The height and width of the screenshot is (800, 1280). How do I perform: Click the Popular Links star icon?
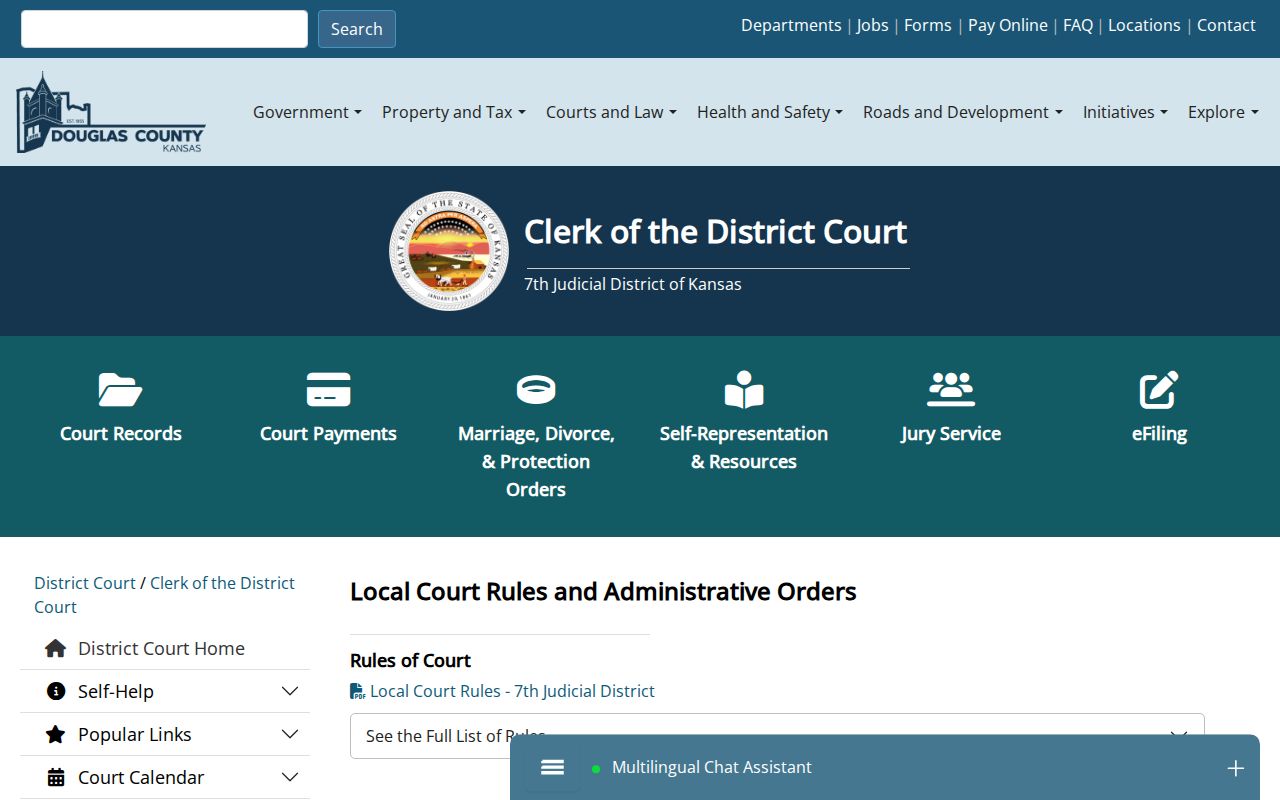[56, 734]
